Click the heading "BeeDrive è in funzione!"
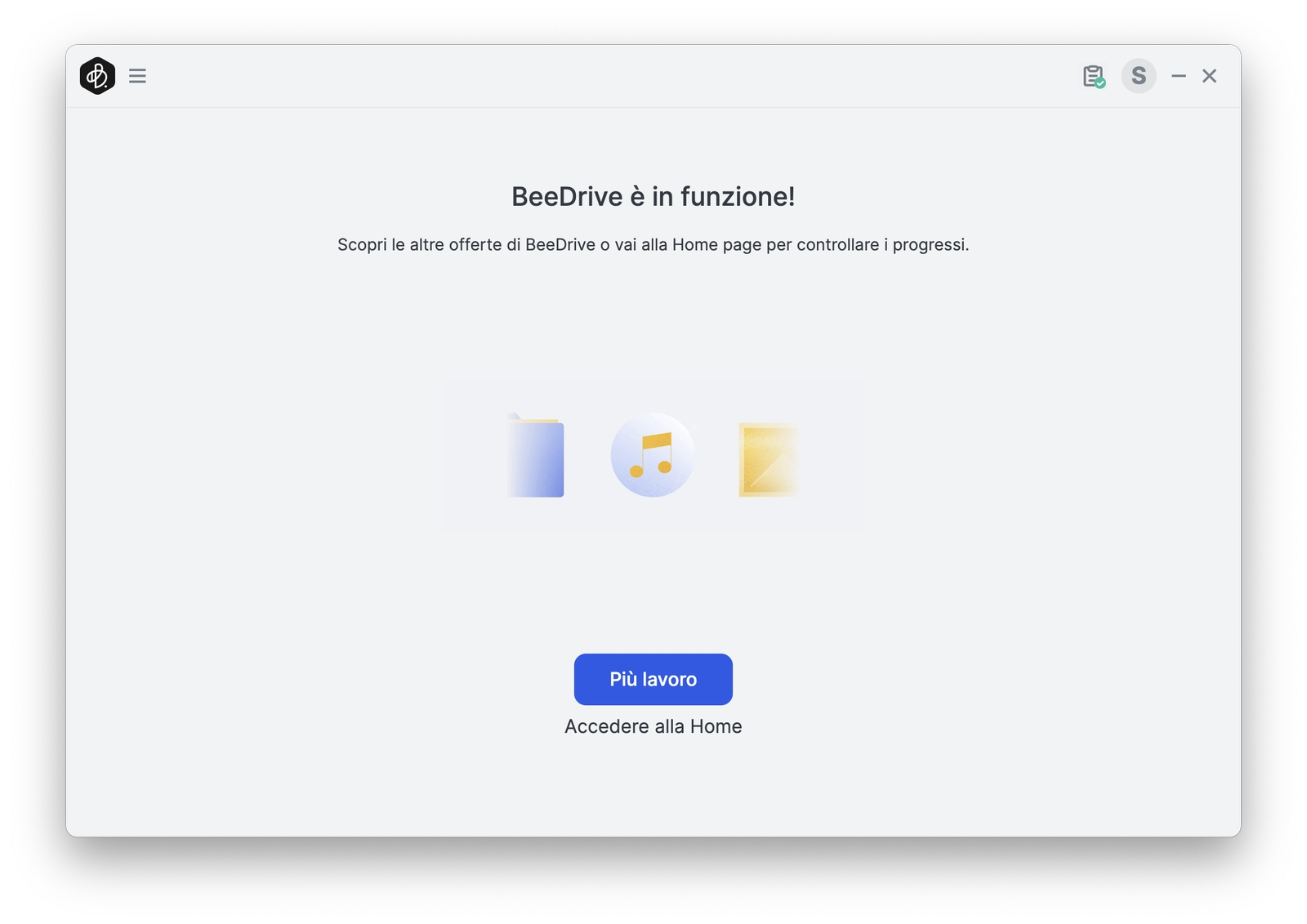Screen dimensions: 1307x924 coord(653,197)
